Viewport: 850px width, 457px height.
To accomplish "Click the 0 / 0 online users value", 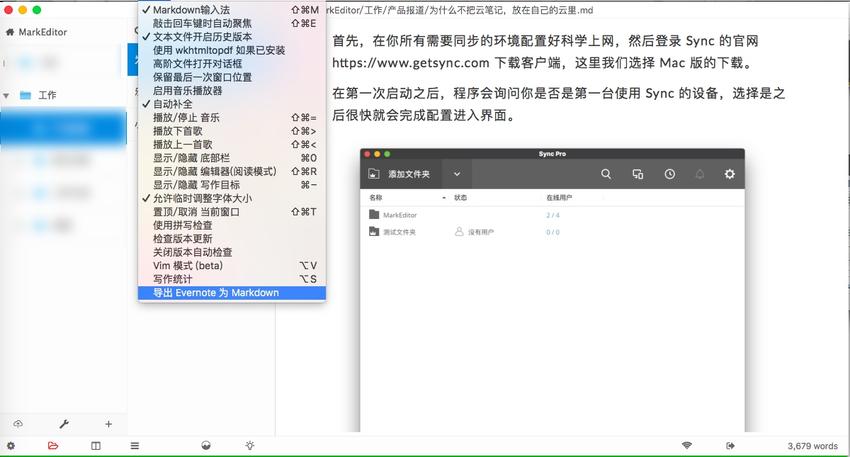I will click(x=553, y=232).
